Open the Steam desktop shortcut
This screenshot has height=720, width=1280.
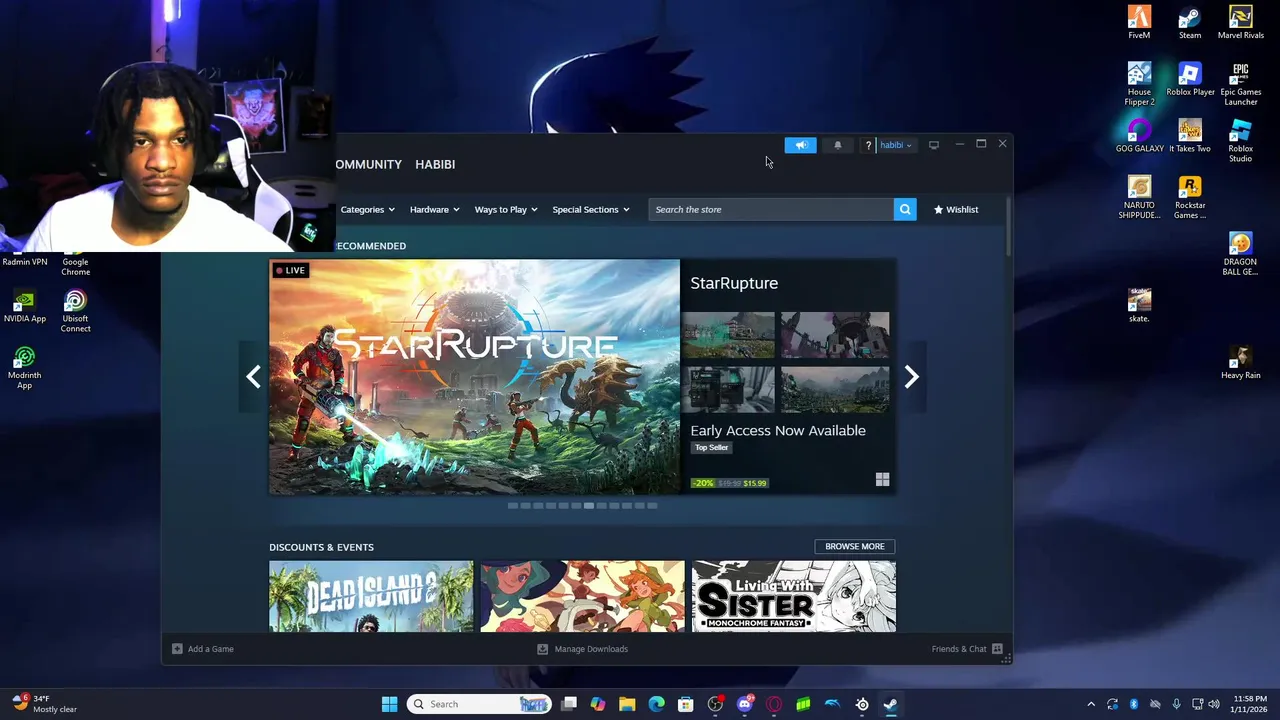pyautogui.click(x=1190, y=22)
